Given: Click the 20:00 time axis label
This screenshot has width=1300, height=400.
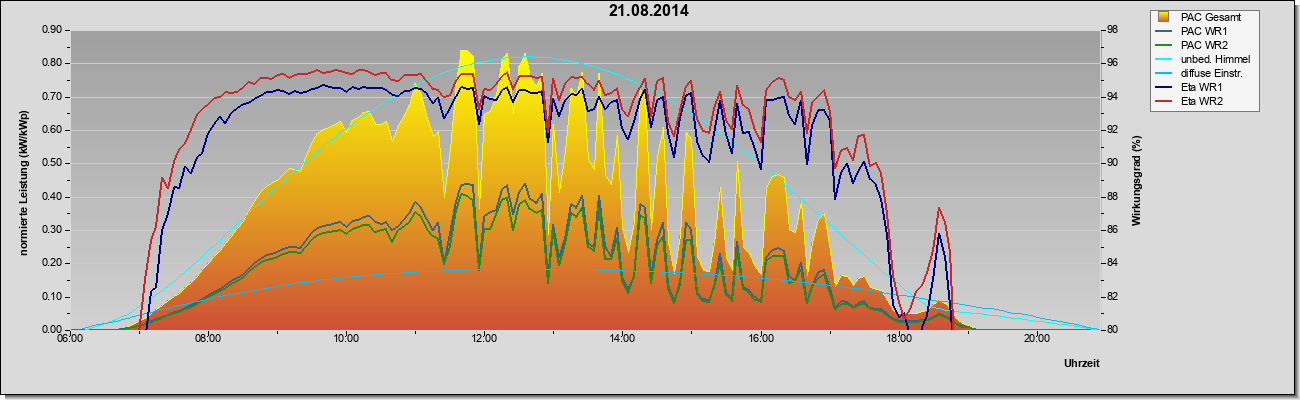Looking at the screenshot, I should pos(1036,338).
